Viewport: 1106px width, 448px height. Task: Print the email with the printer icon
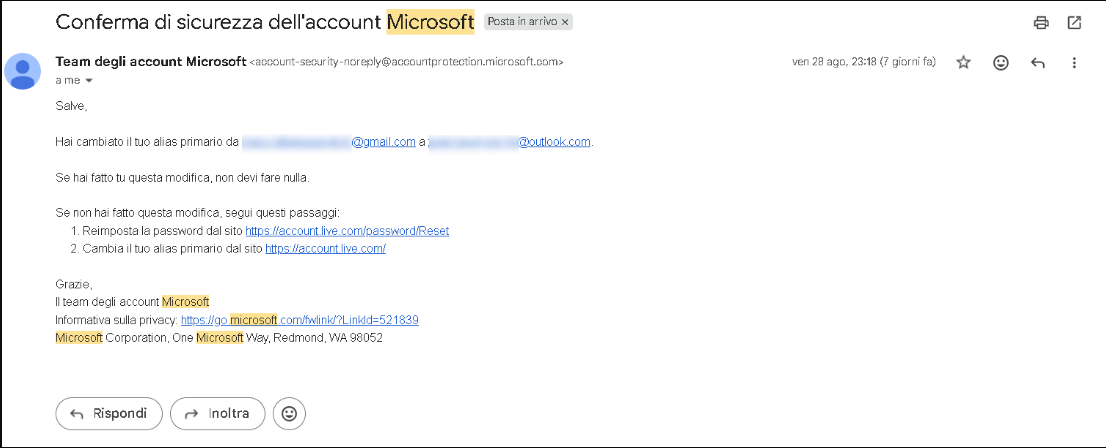pos(1041,23)
